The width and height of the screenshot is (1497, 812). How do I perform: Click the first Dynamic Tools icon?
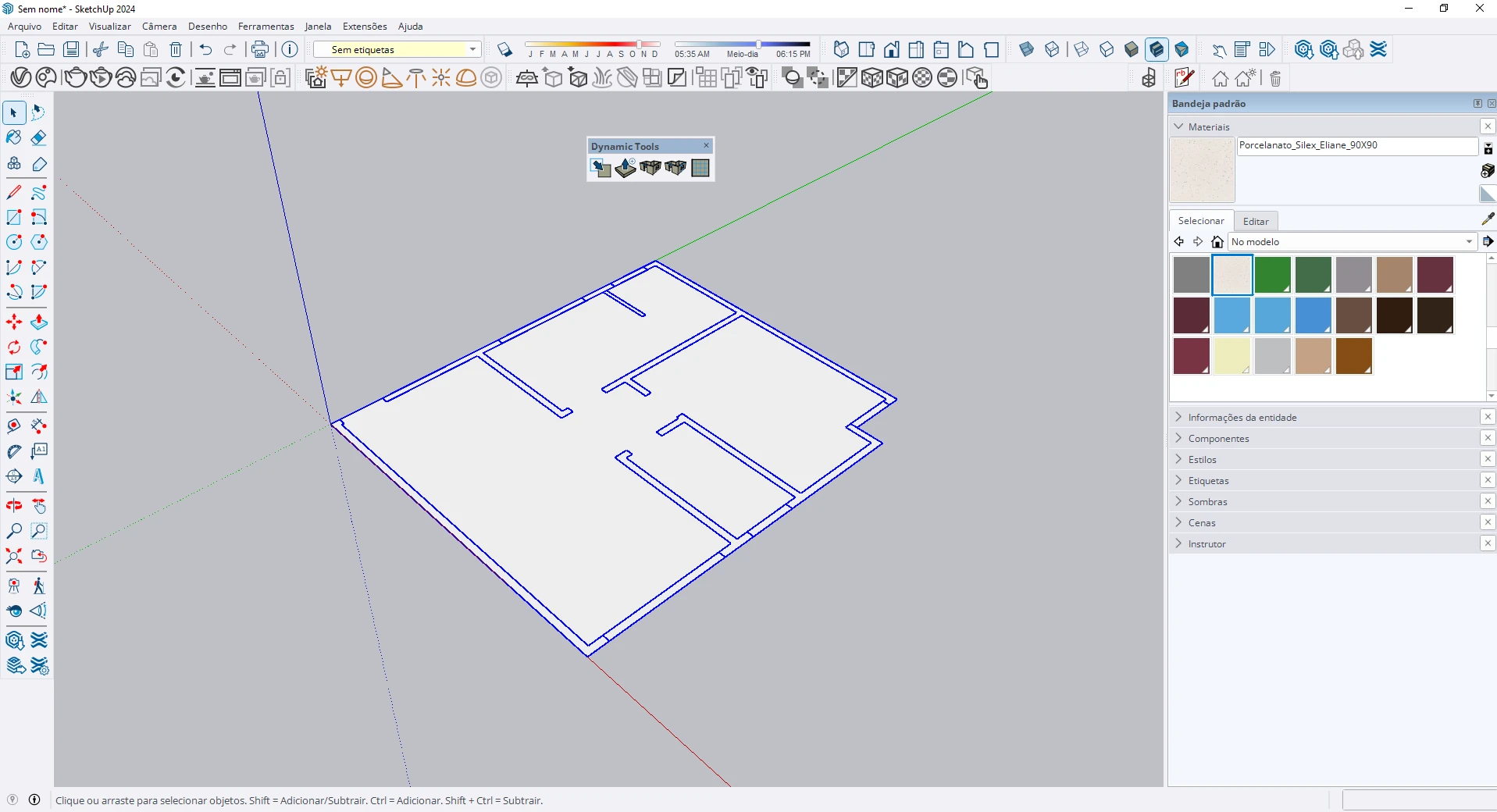(x=601, y=168)
